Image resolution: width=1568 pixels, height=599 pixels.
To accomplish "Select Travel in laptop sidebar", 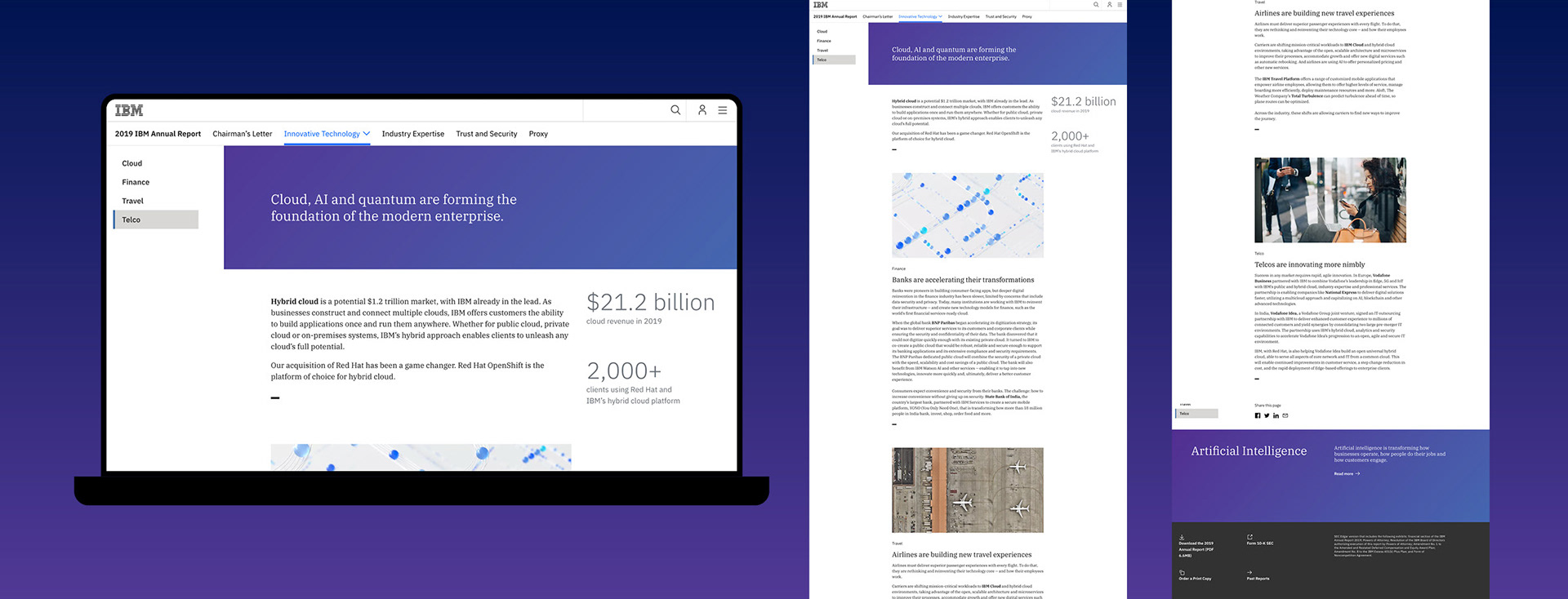I will (132, 201).
